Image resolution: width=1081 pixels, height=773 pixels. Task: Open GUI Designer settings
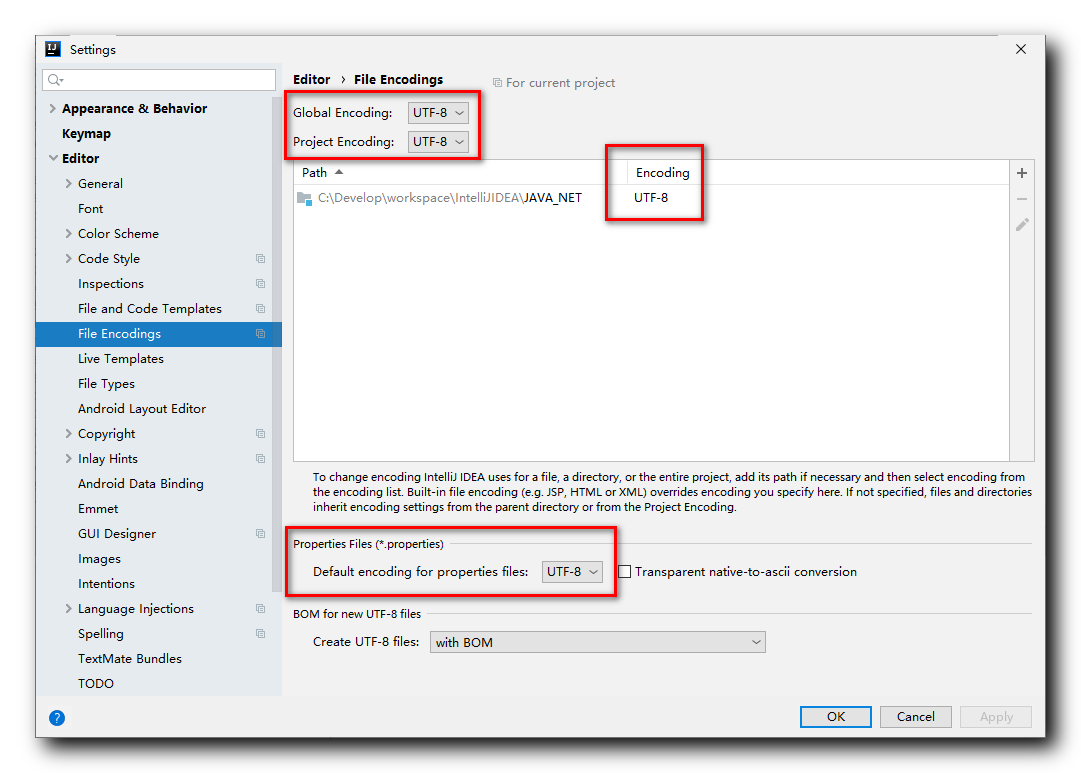[117, 534]
